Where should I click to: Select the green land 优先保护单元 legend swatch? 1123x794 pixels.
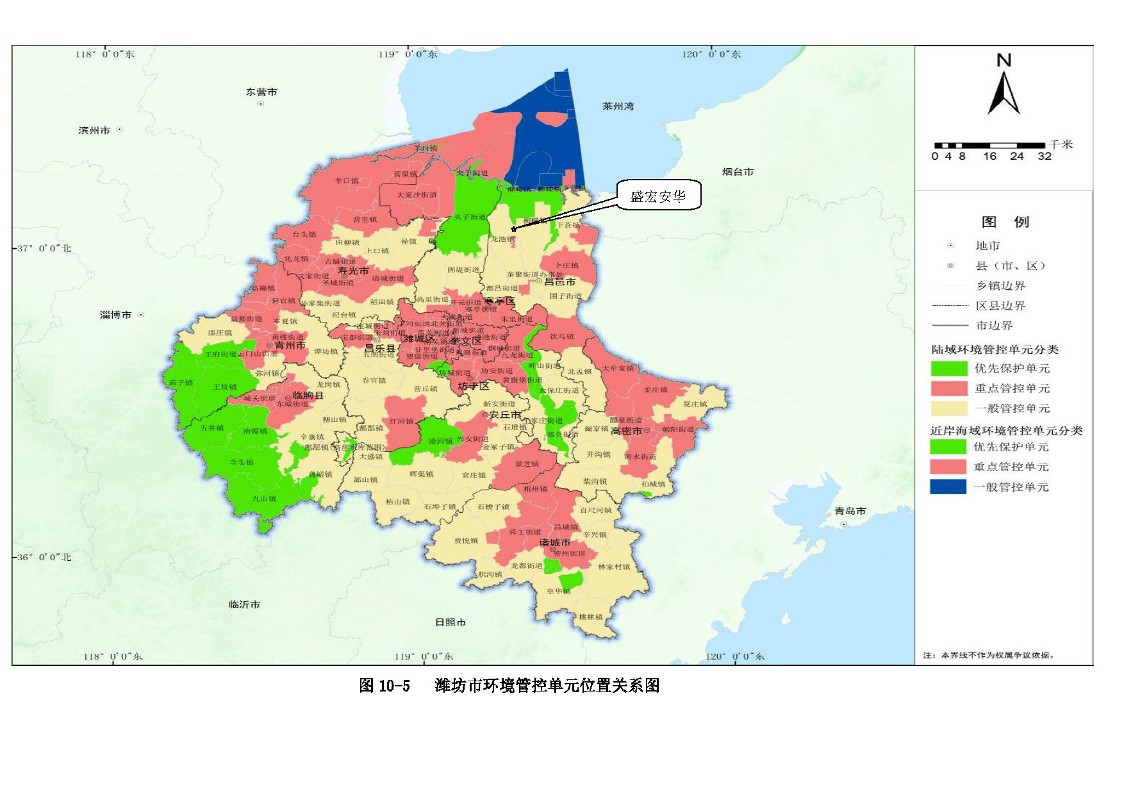pyautogui.click(x=950, y=368)
